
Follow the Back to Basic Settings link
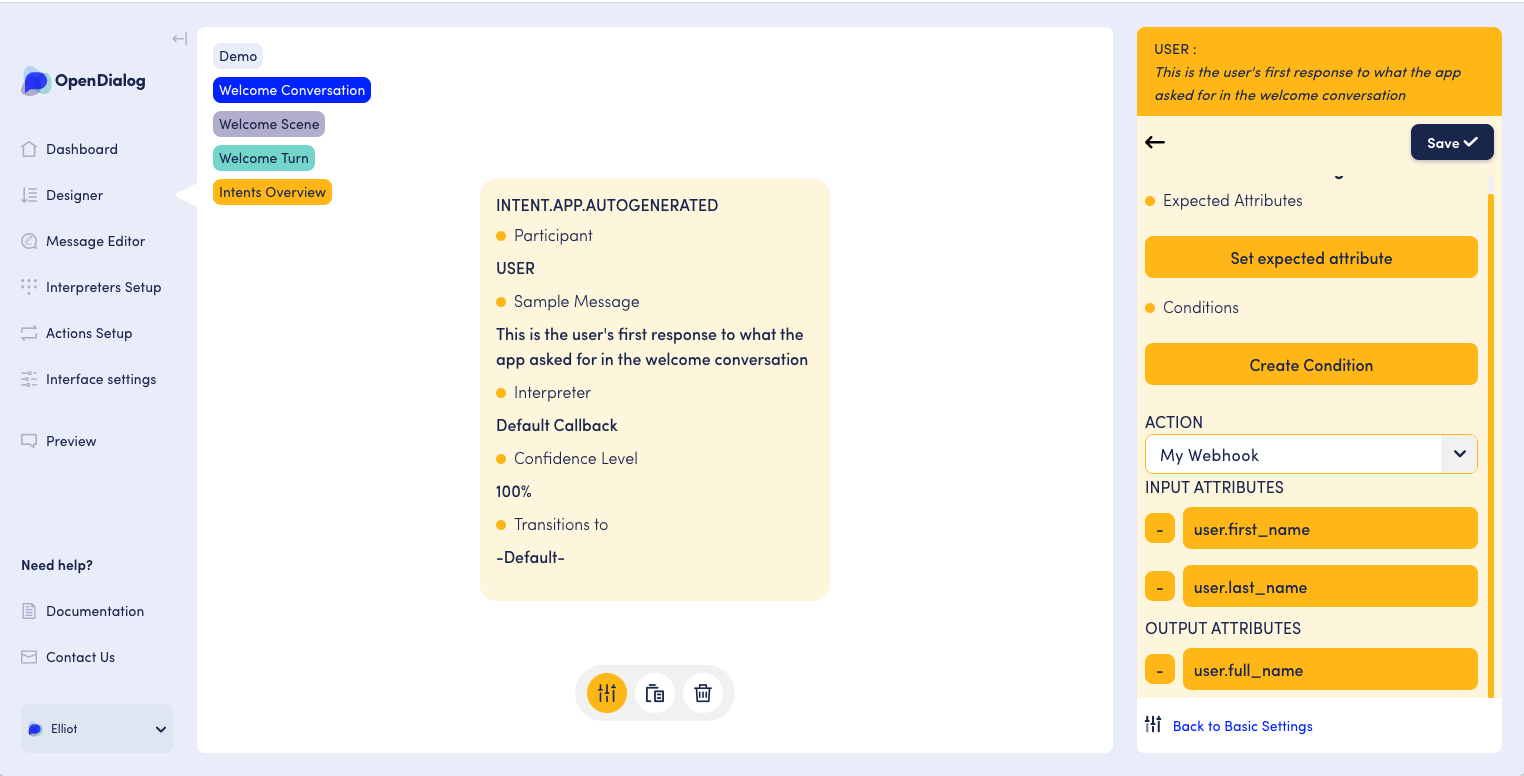point(1242,726)
